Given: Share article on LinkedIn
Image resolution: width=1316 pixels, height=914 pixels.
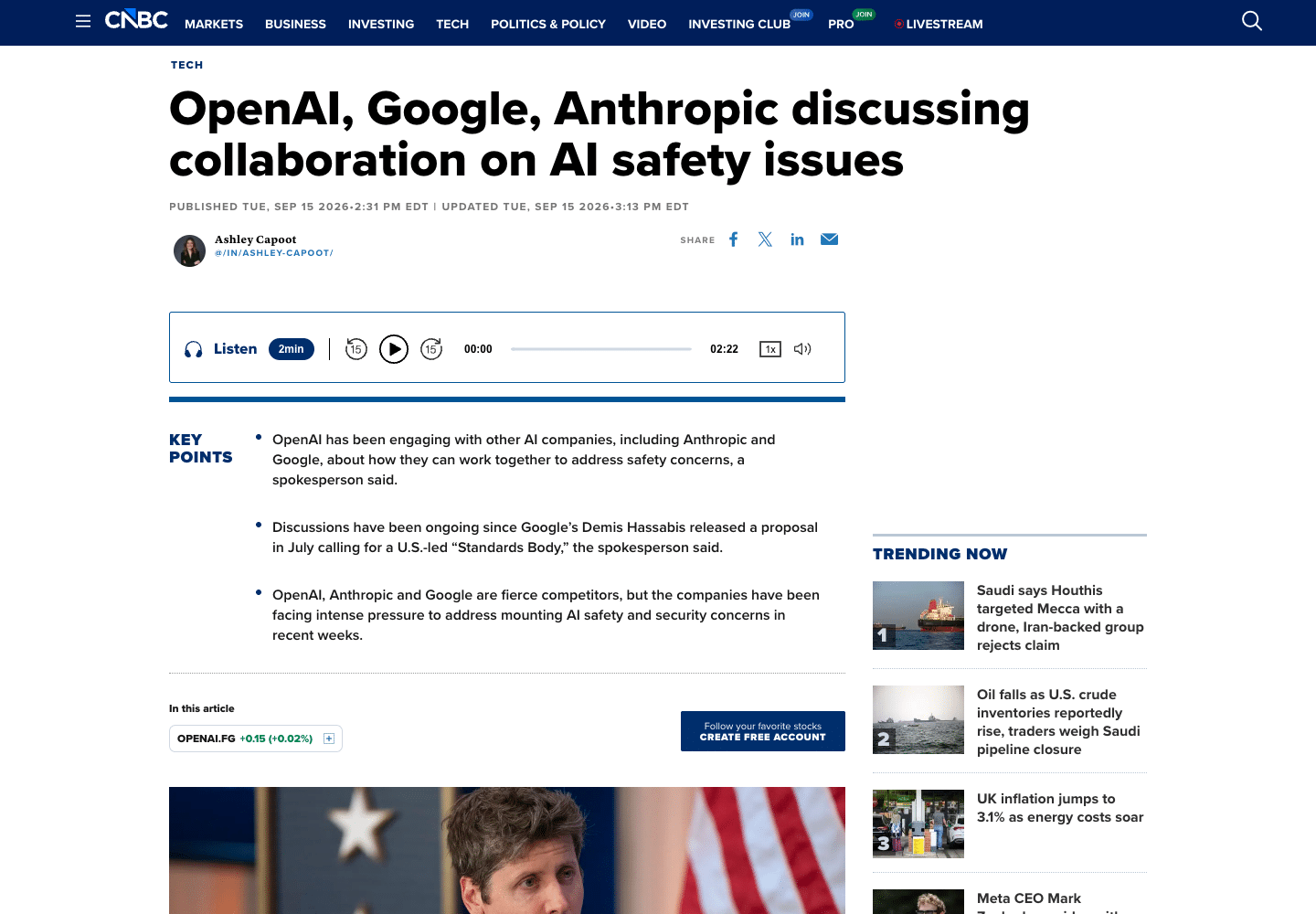Looking at the screenshot, I should (x=797, y=239).
